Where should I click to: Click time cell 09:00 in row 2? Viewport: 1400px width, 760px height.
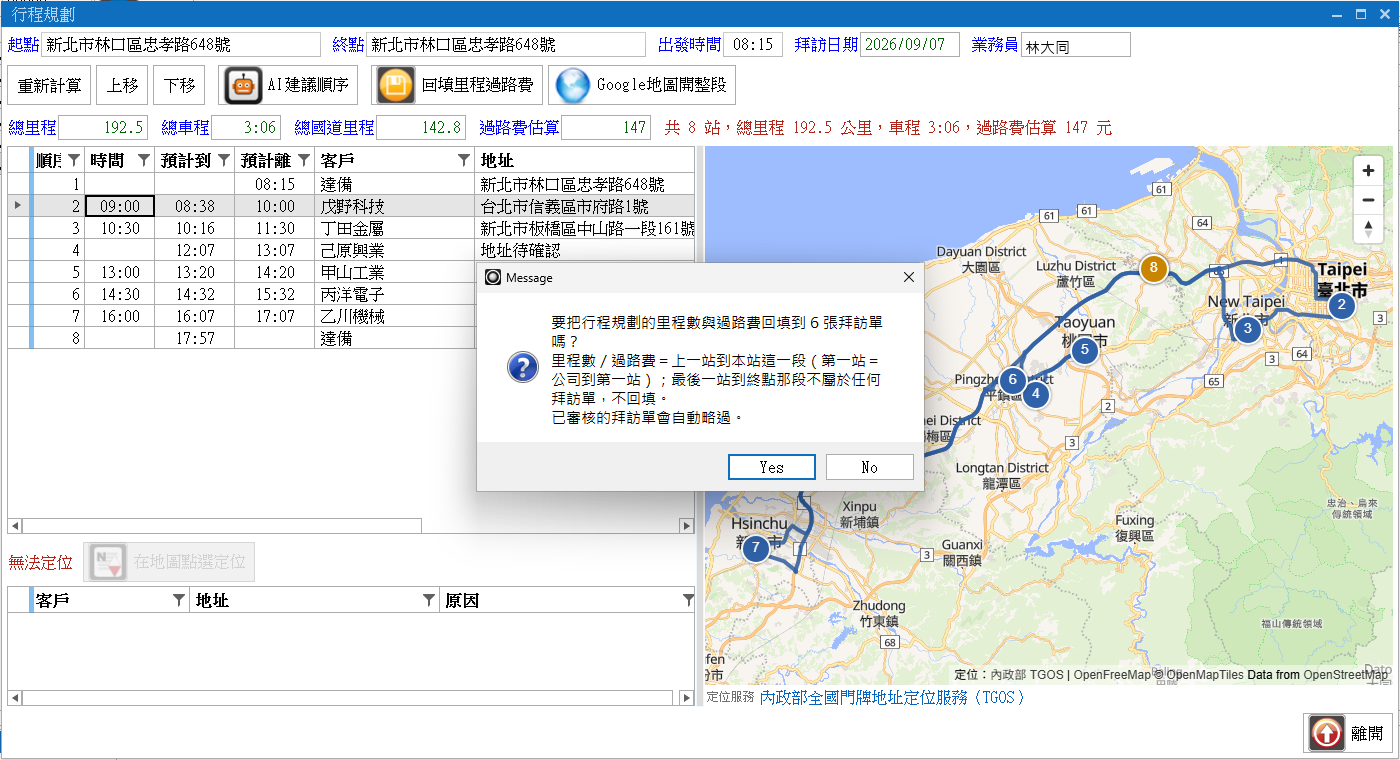point(120,206)
